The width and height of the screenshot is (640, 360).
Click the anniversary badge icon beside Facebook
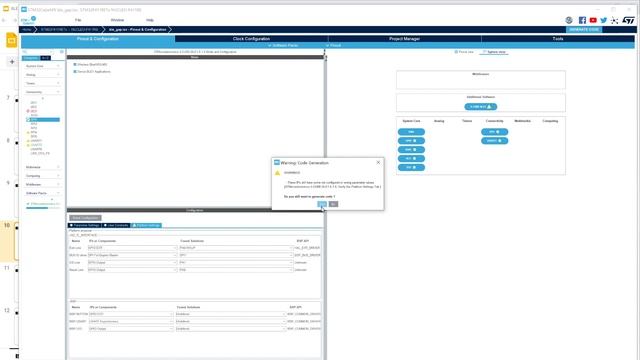click(569, 20)
